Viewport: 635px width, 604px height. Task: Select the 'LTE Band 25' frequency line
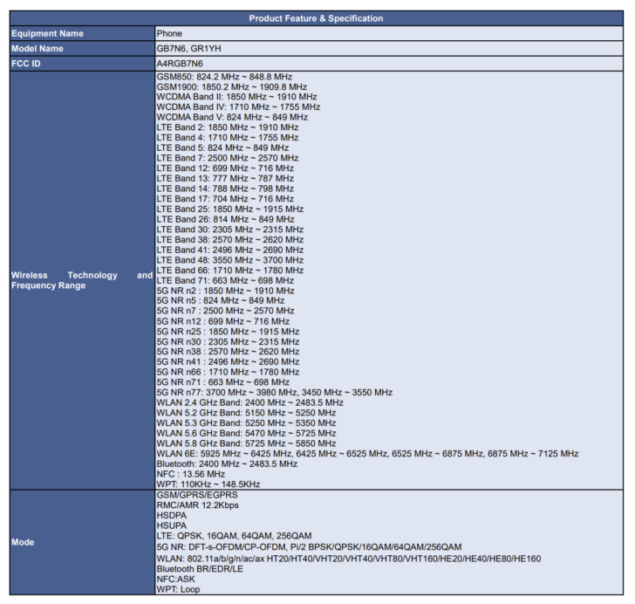(x=230, y=209)
